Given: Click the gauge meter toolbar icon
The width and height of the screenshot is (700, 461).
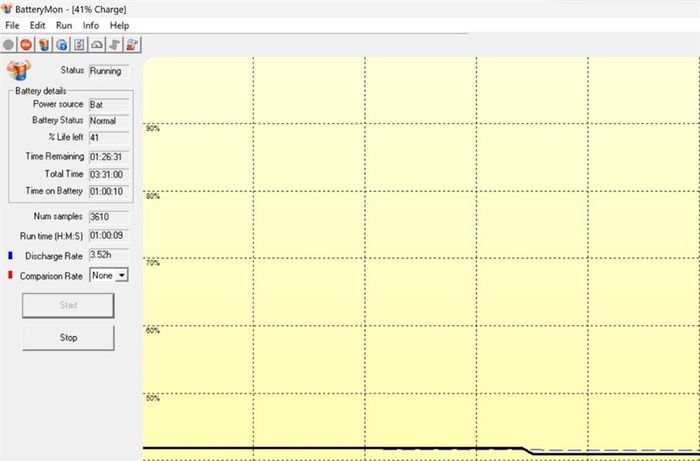Looking at the screenshot, I should [97, 44].
